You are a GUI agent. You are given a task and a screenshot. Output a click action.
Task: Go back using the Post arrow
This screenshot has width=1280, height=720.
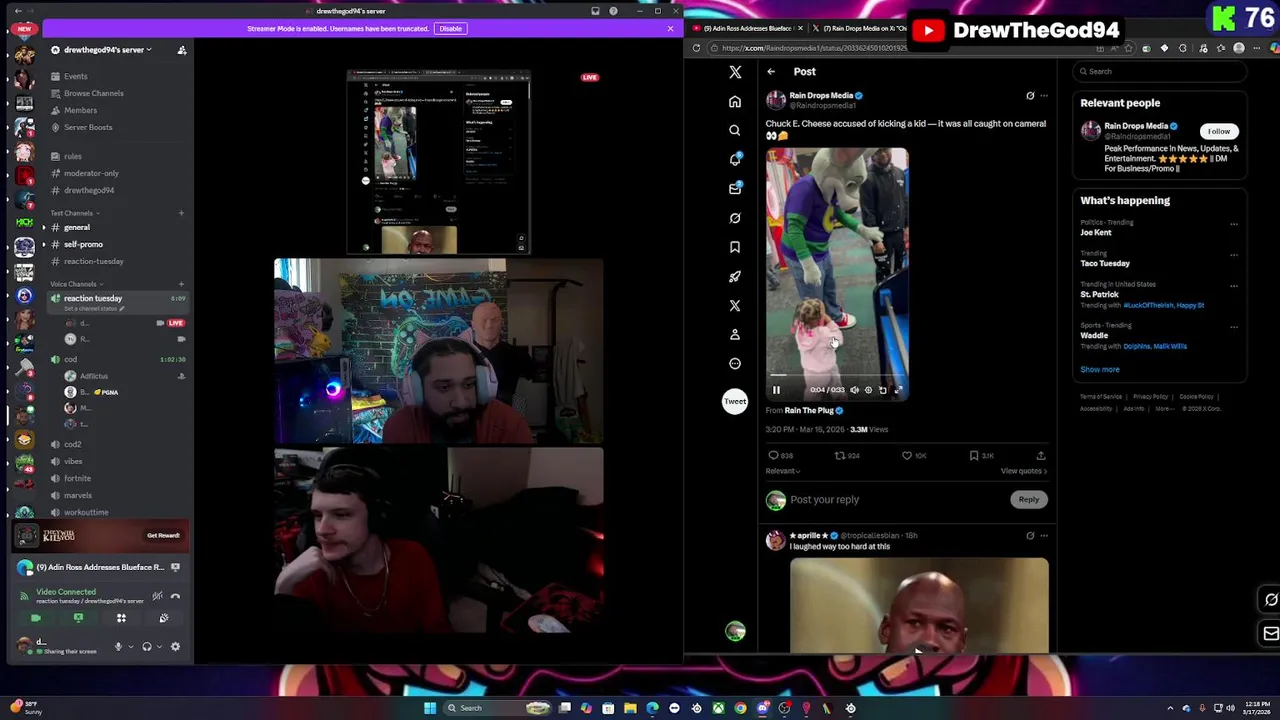click(771, 72)
